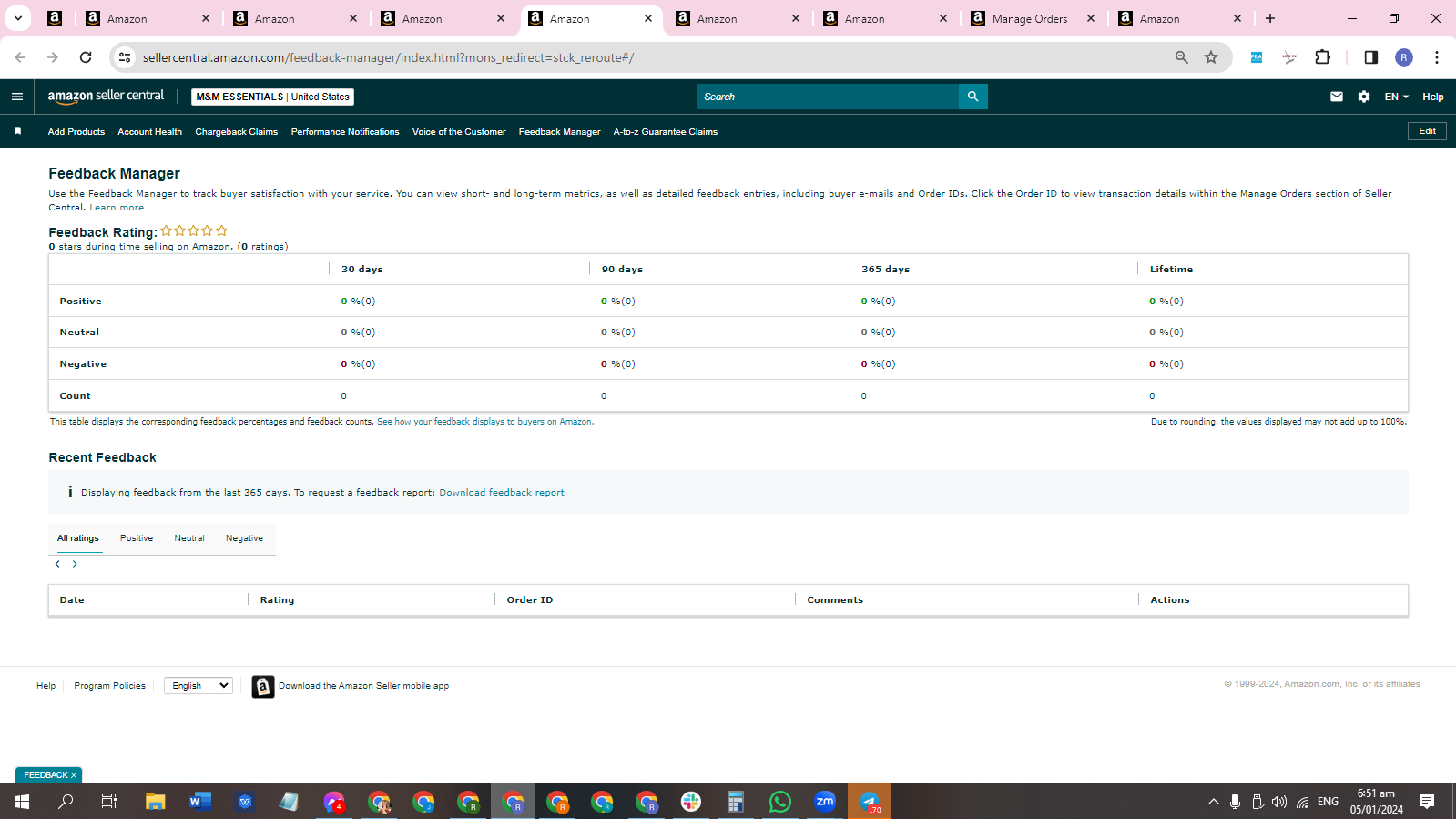Select the Positive ratings tab

(137, 538)
